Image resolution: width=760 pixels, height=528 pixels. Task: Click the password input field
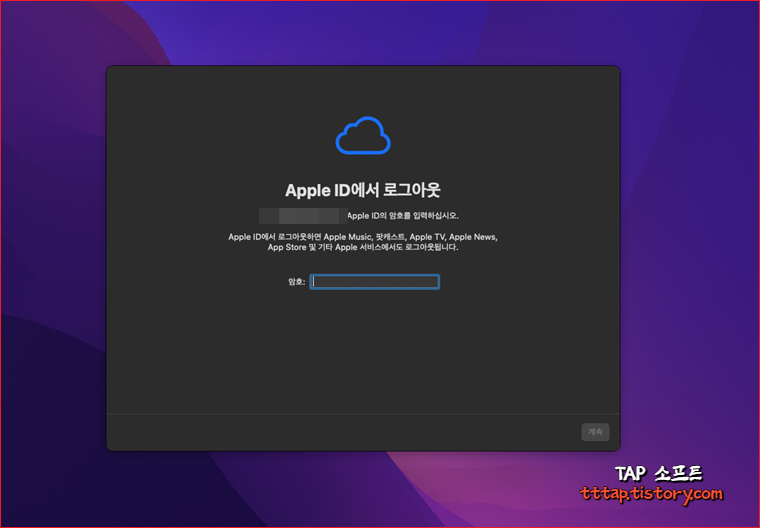point(375,282)
